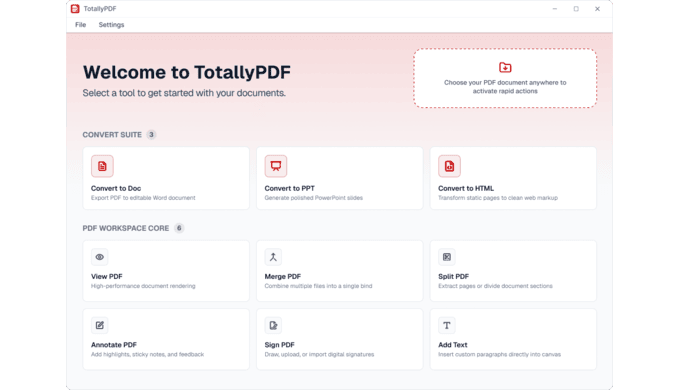This screenshot has height=390, width=680.
Task: Click 'Combine multiple files into a single bind' text
Action: point(318,286)
